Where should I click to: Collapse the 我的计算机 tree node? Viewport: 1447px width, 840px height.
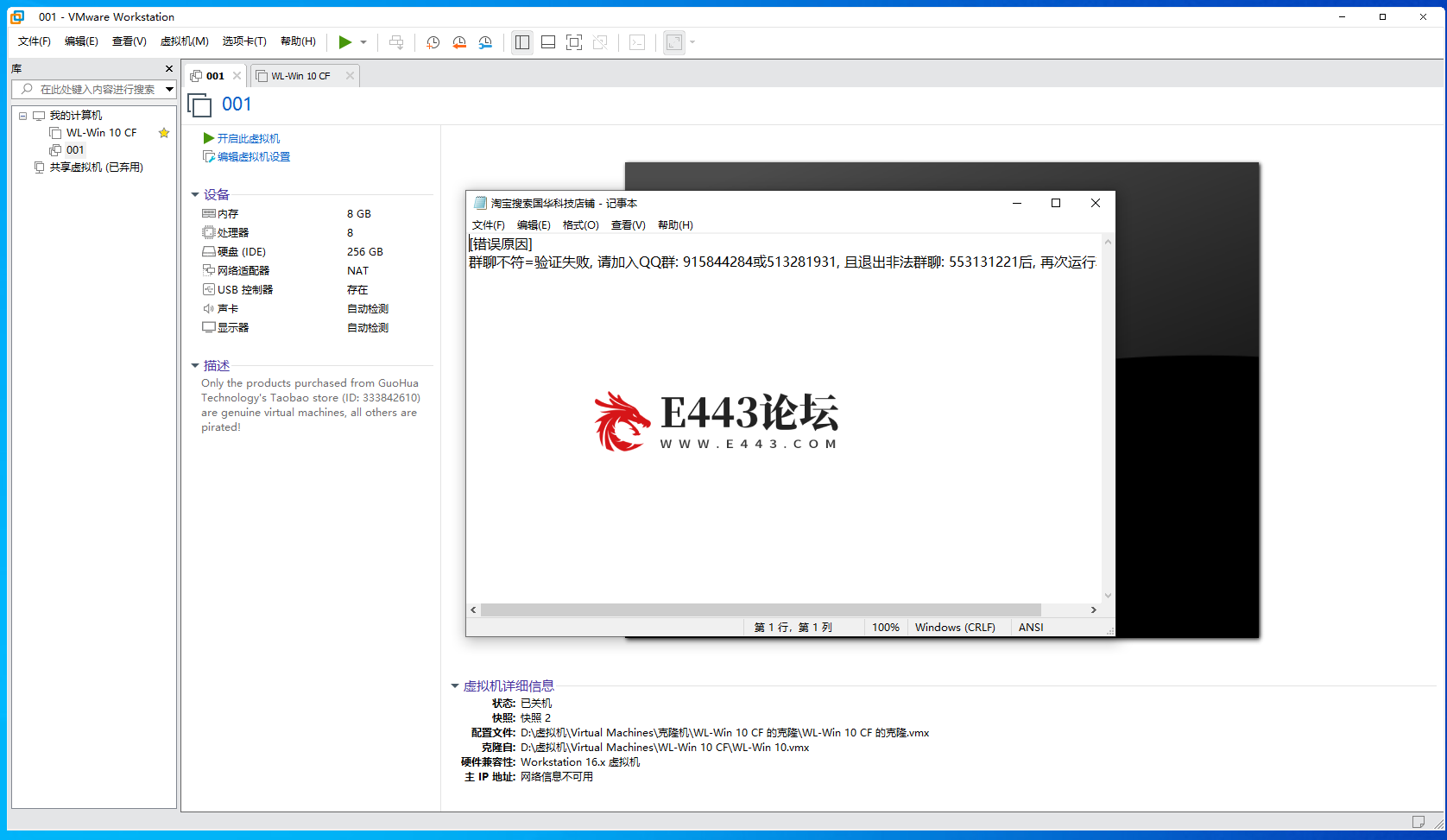(x=22, y=116)
